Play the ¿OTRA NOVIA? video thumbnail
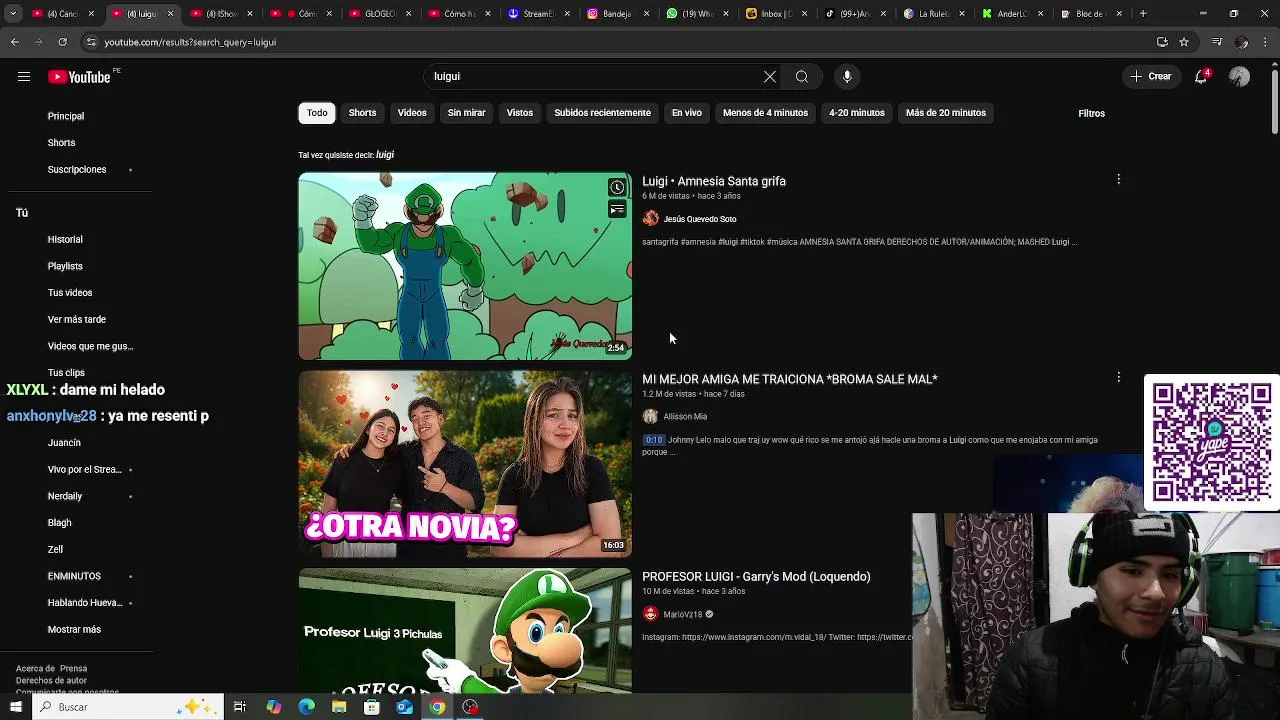This screenshot has height=720, width=1280. (465, 464)
